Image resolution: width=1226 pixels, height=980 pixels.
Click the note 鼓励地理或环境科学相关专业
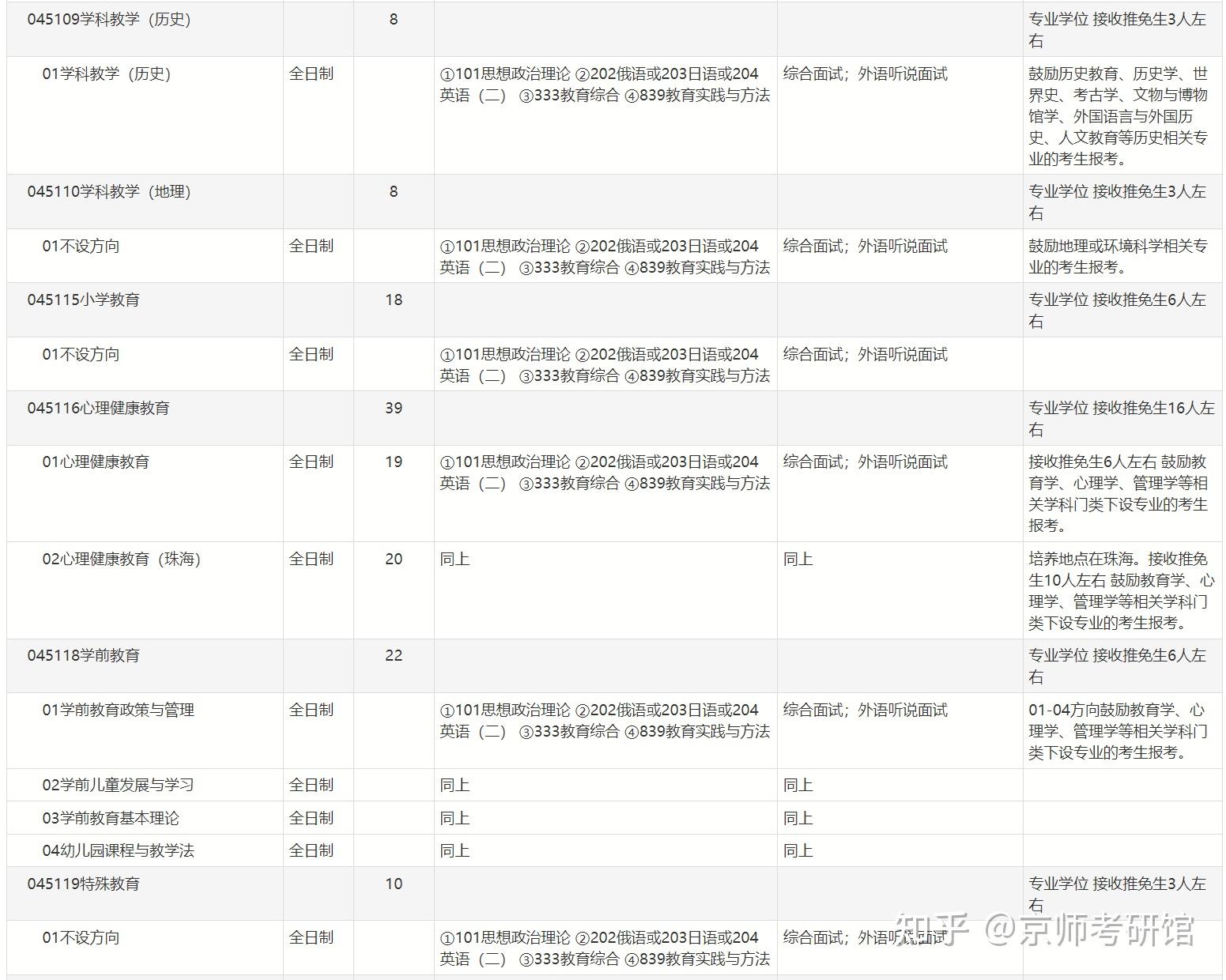click(x=1118, y=257)
